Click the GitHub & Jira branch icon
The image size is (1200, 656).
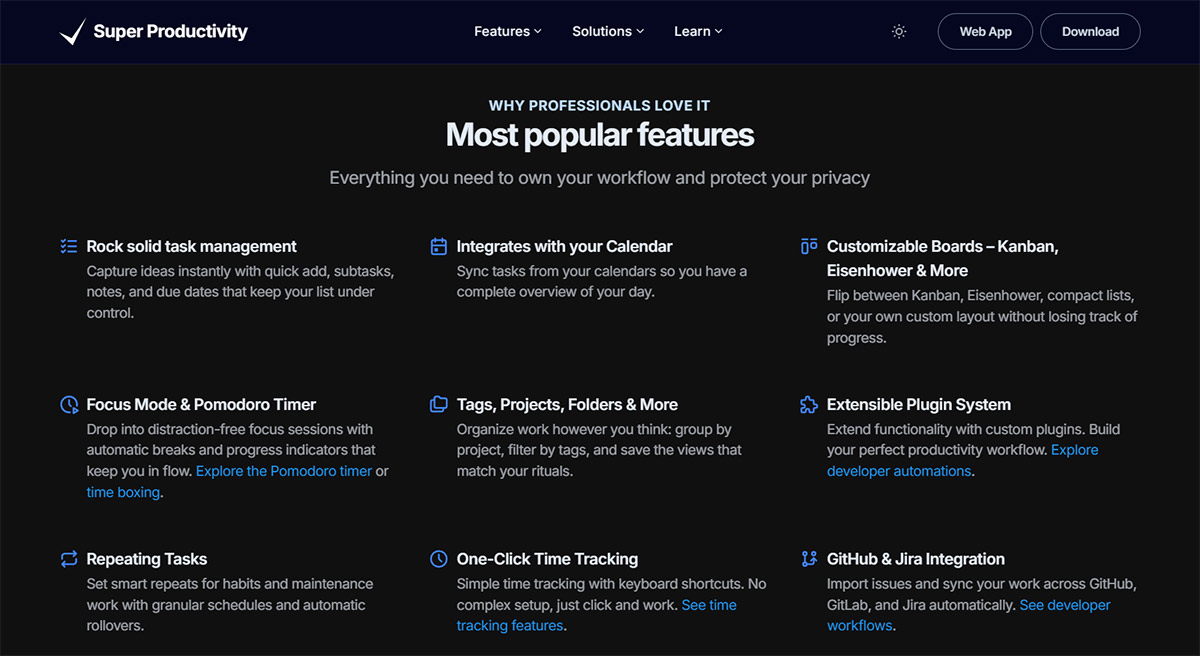tap(809, 559)
